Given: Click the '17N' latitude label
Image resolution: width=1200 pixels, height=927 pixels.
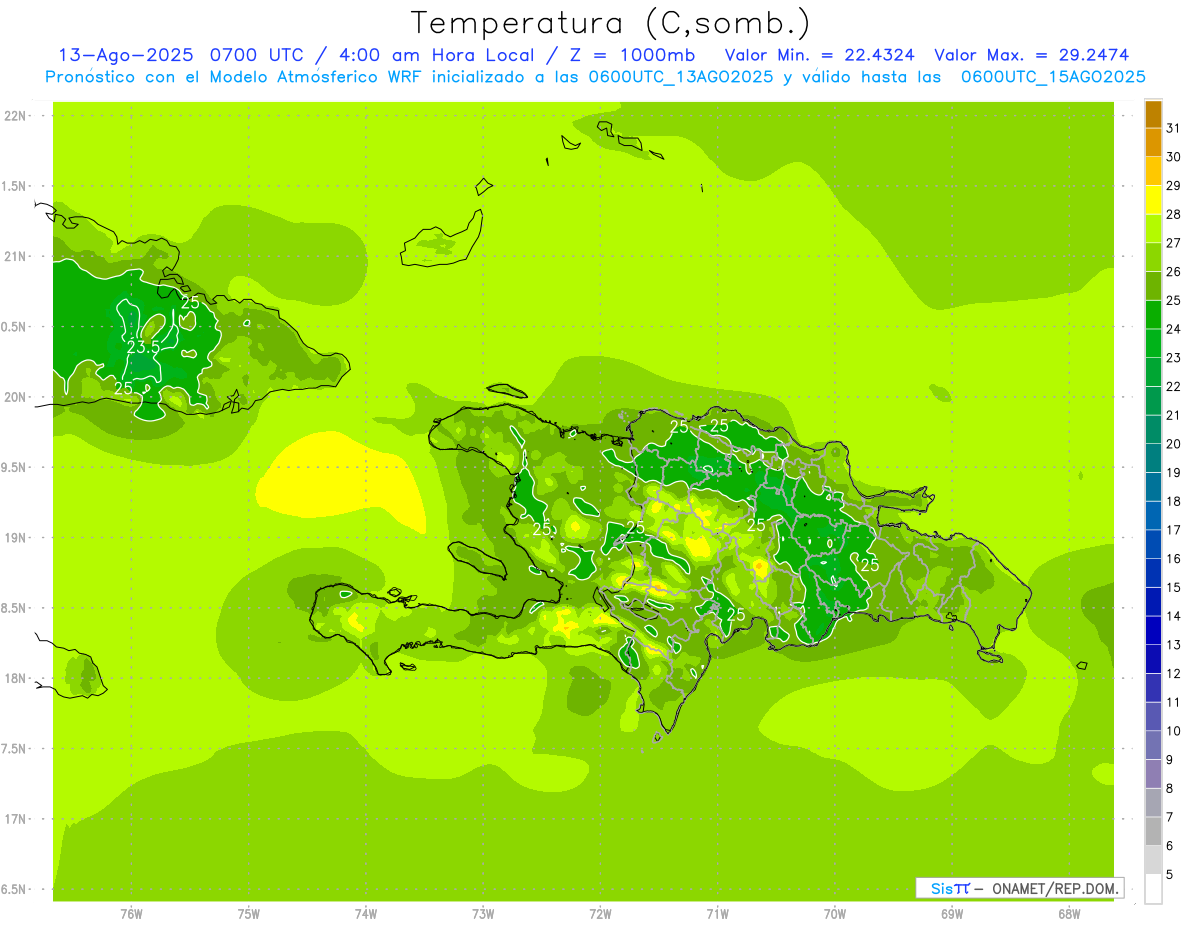Looking at the screenshot, I should pos(16,819).
